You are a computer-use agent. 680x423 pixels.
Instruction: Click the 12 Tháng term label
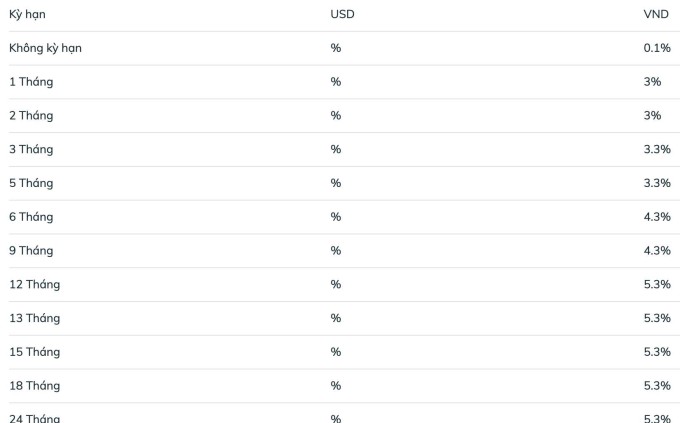(35, 285)
